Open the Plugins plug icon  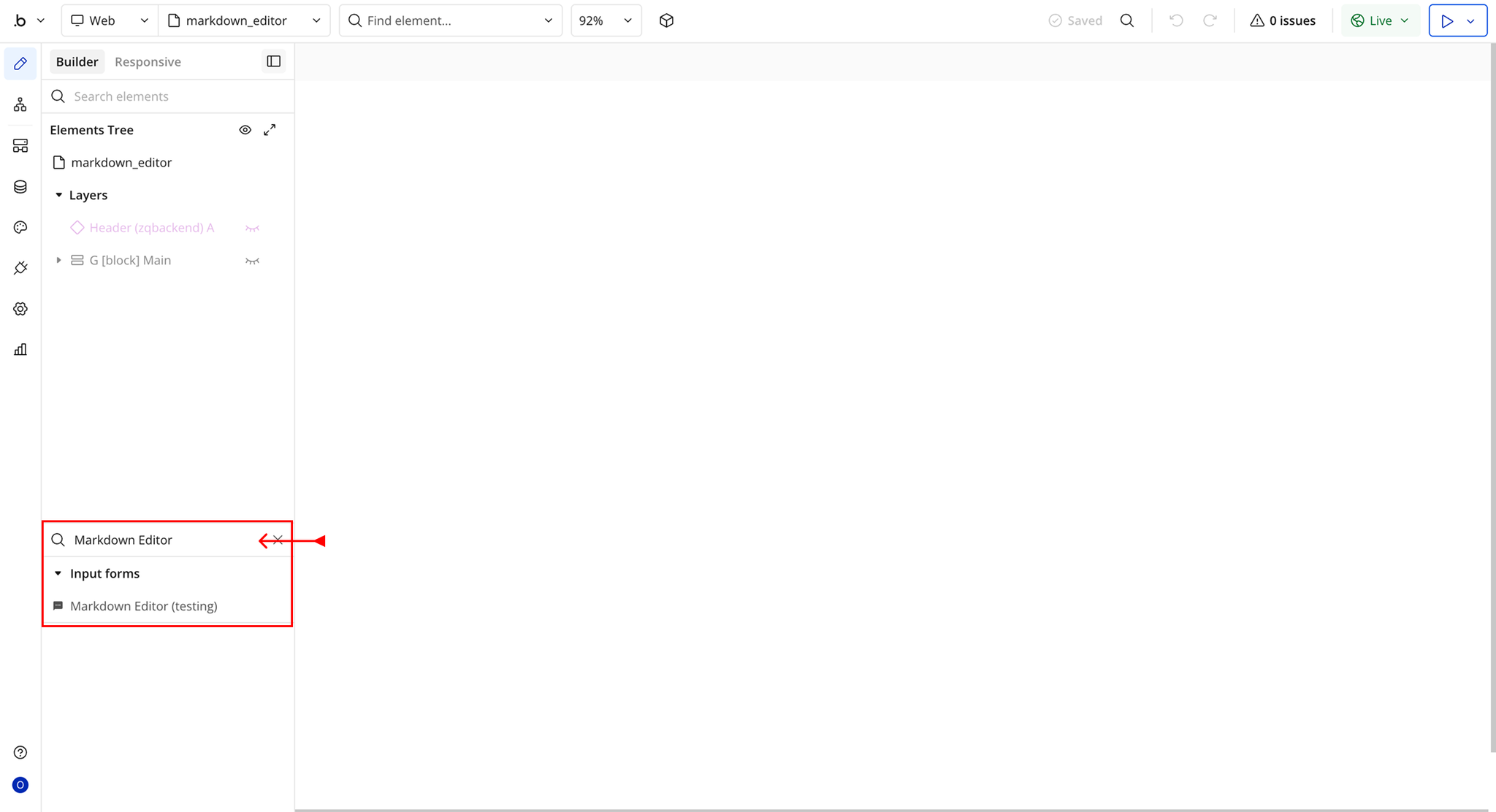pos(20,268)
